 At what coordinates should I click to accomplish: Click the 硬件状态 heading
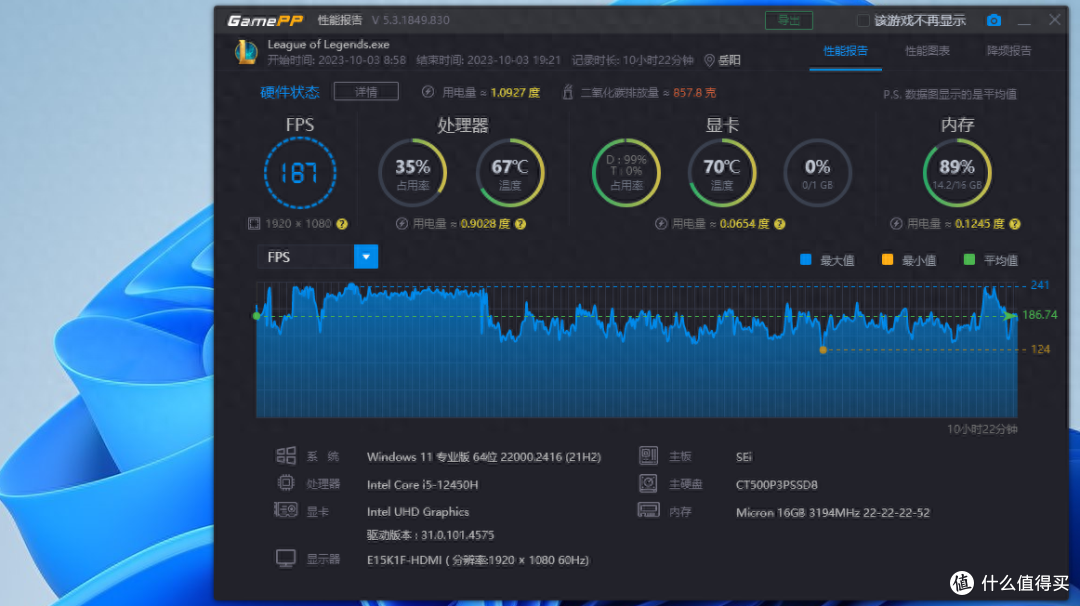click(290, 92)
